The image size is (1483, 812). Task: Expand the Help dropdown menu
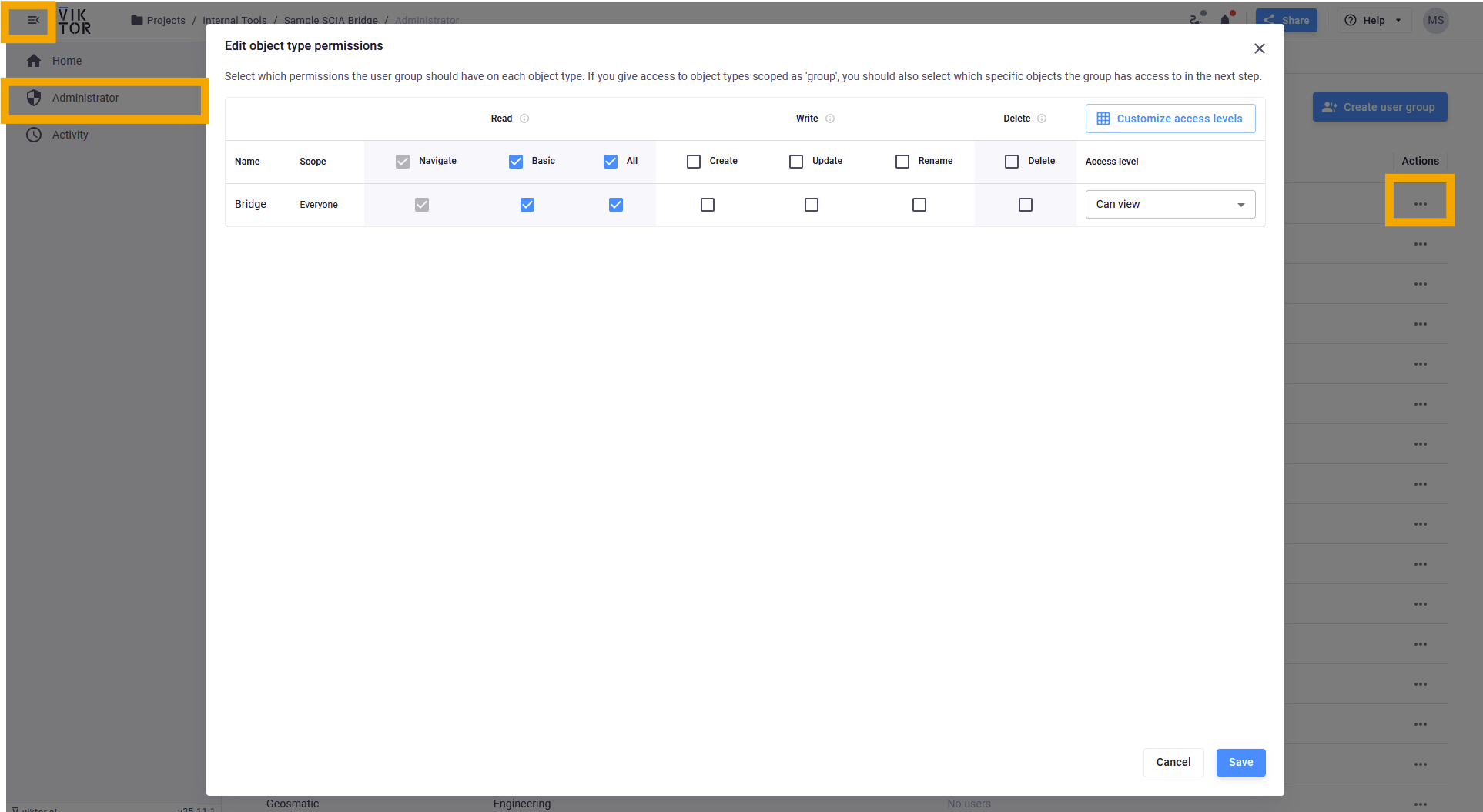(1374, 21)
